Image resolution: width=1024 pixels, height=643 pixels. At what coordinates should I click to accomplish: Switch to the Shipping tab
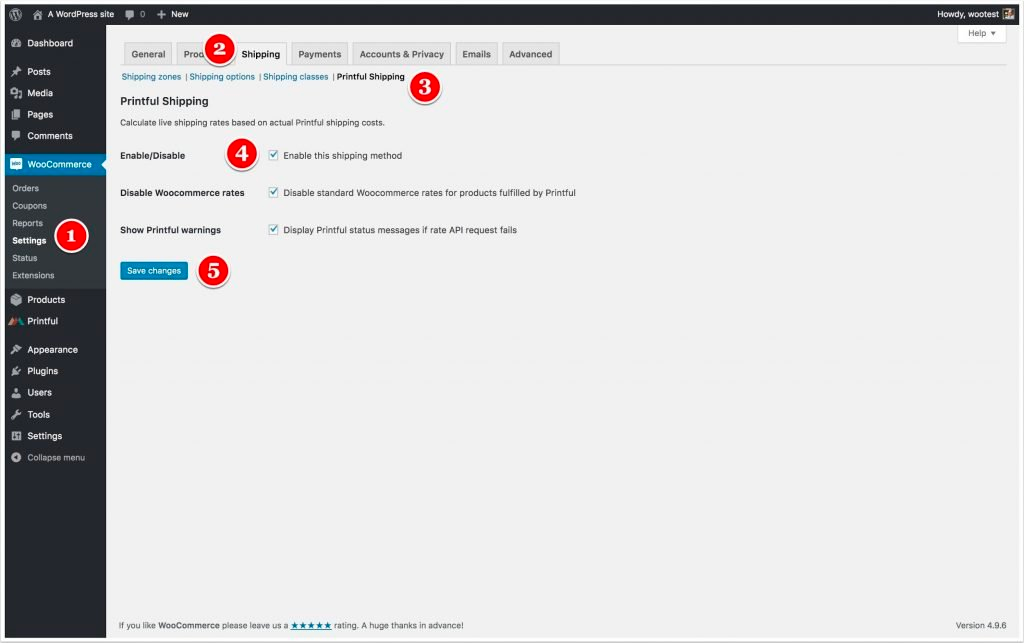261,54
